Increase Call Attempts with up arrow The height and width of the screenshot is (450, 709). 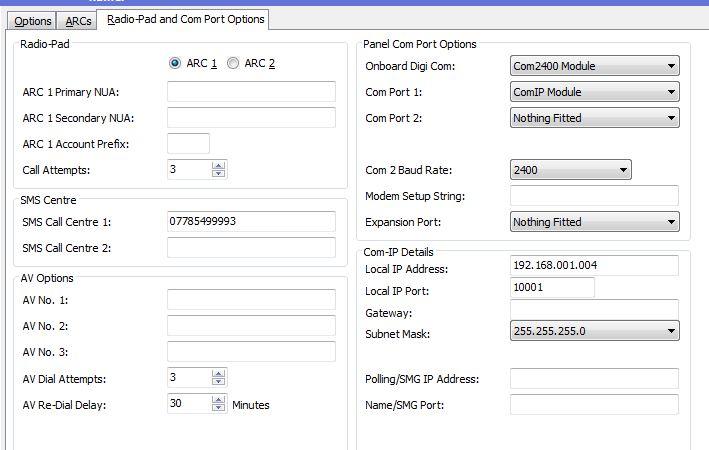pos(219,165)
